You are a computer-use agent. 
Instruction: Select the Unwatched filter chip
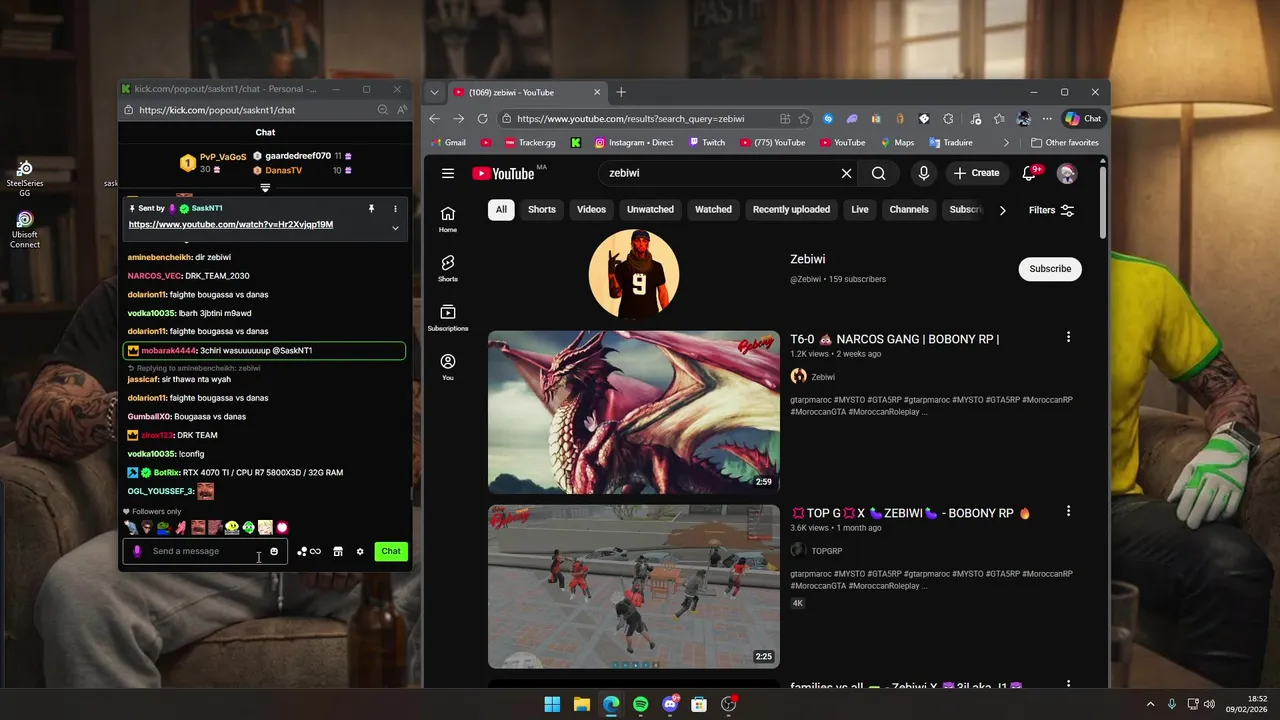point(650,210)
